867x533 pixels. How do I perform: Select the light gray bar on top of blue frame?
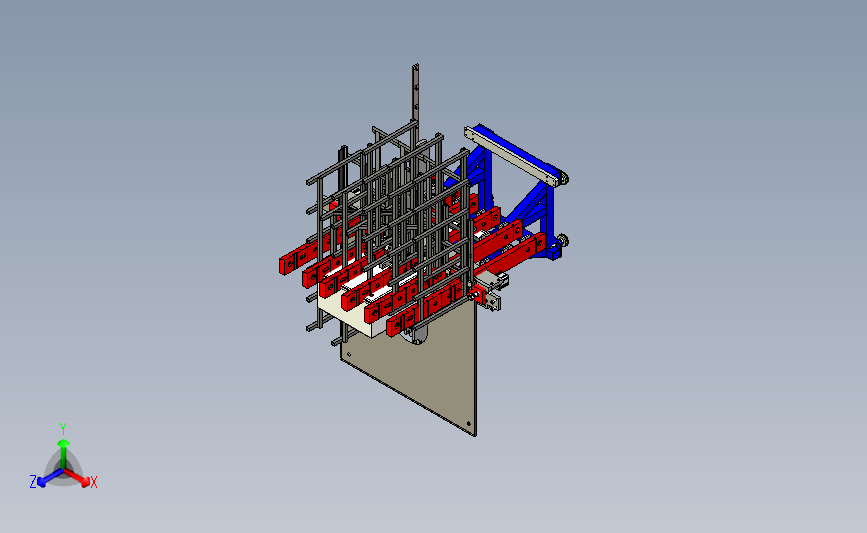(x=511, y=155)
